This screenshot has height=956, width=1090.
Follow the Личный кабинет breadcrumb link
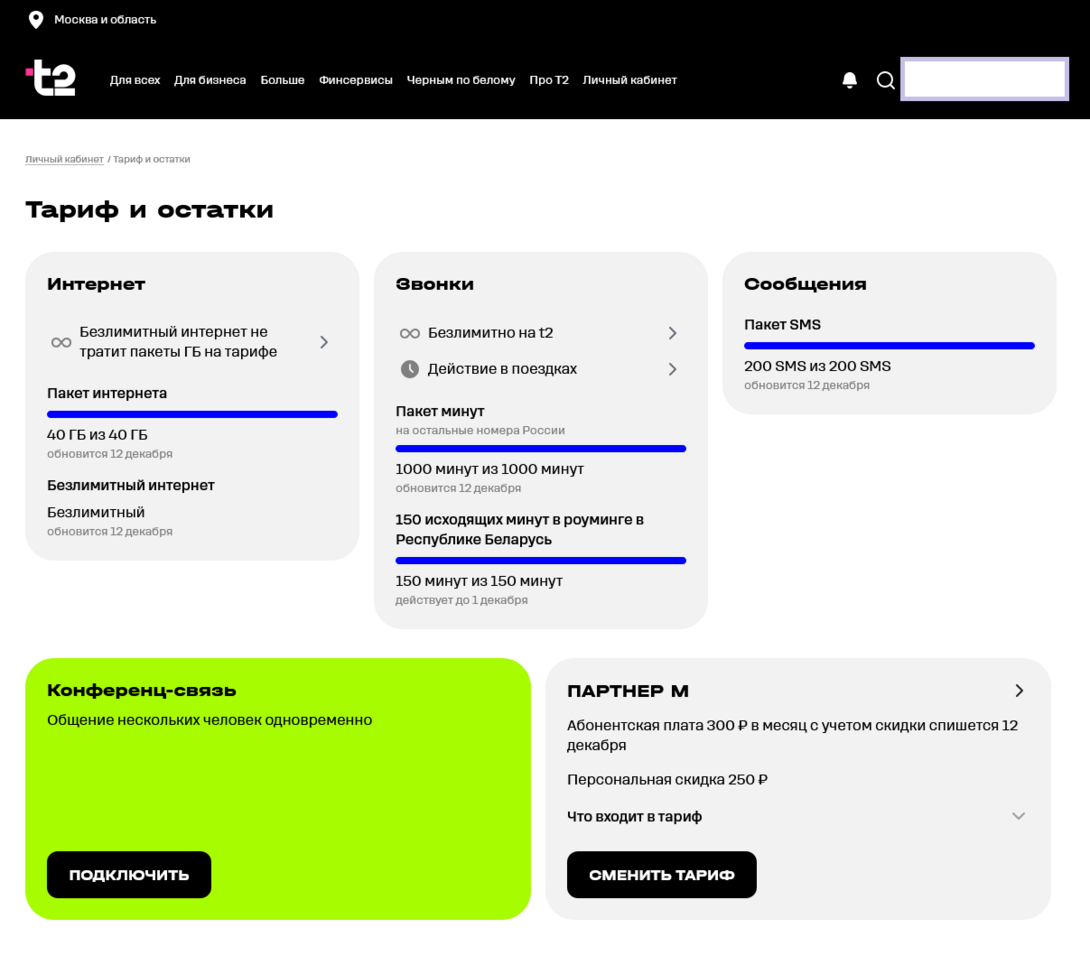pyautogui.click(x=64, y=160)
